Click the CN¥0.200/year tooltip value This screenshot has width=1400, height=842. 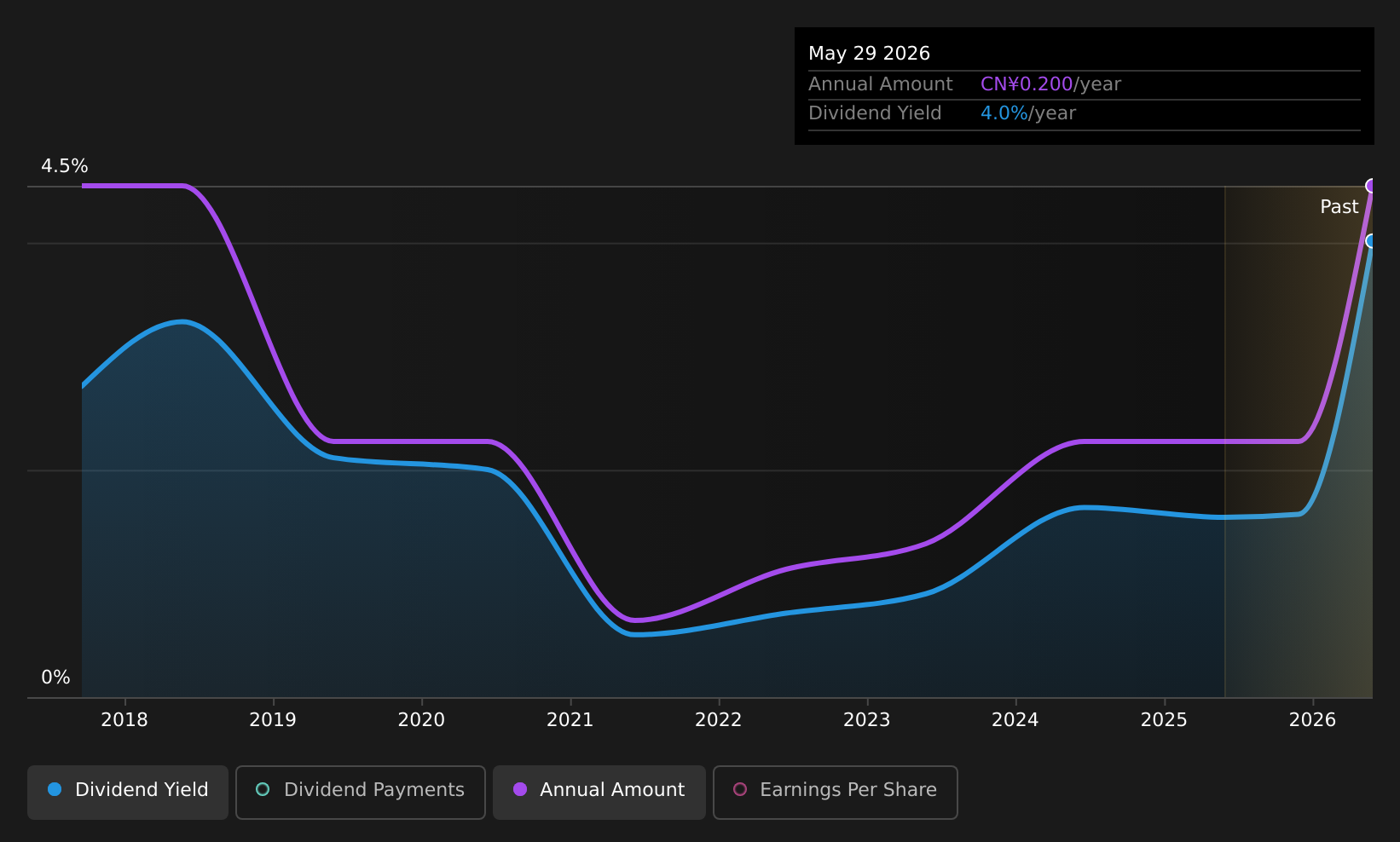[x=1050, y=84]
